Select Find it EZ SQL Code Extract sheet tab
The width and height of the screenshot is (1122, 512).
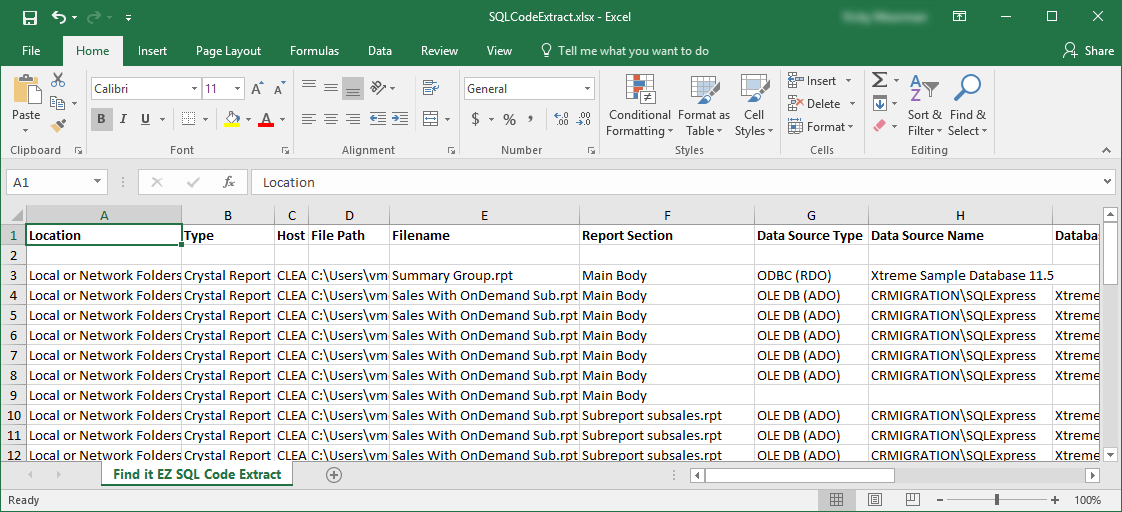pyautogui.click(x=197, y=474)
